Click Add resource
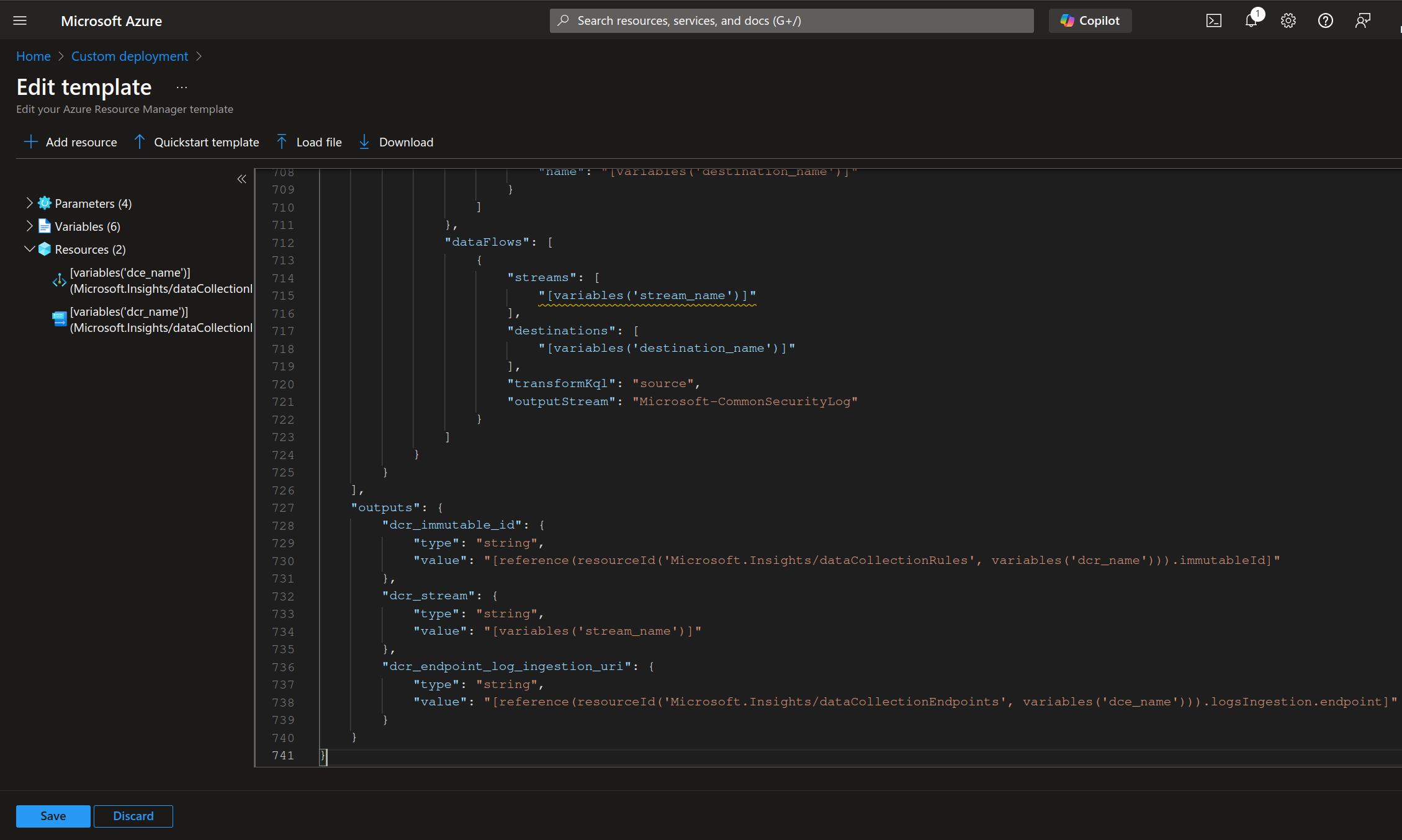 (x=70, y=142)
